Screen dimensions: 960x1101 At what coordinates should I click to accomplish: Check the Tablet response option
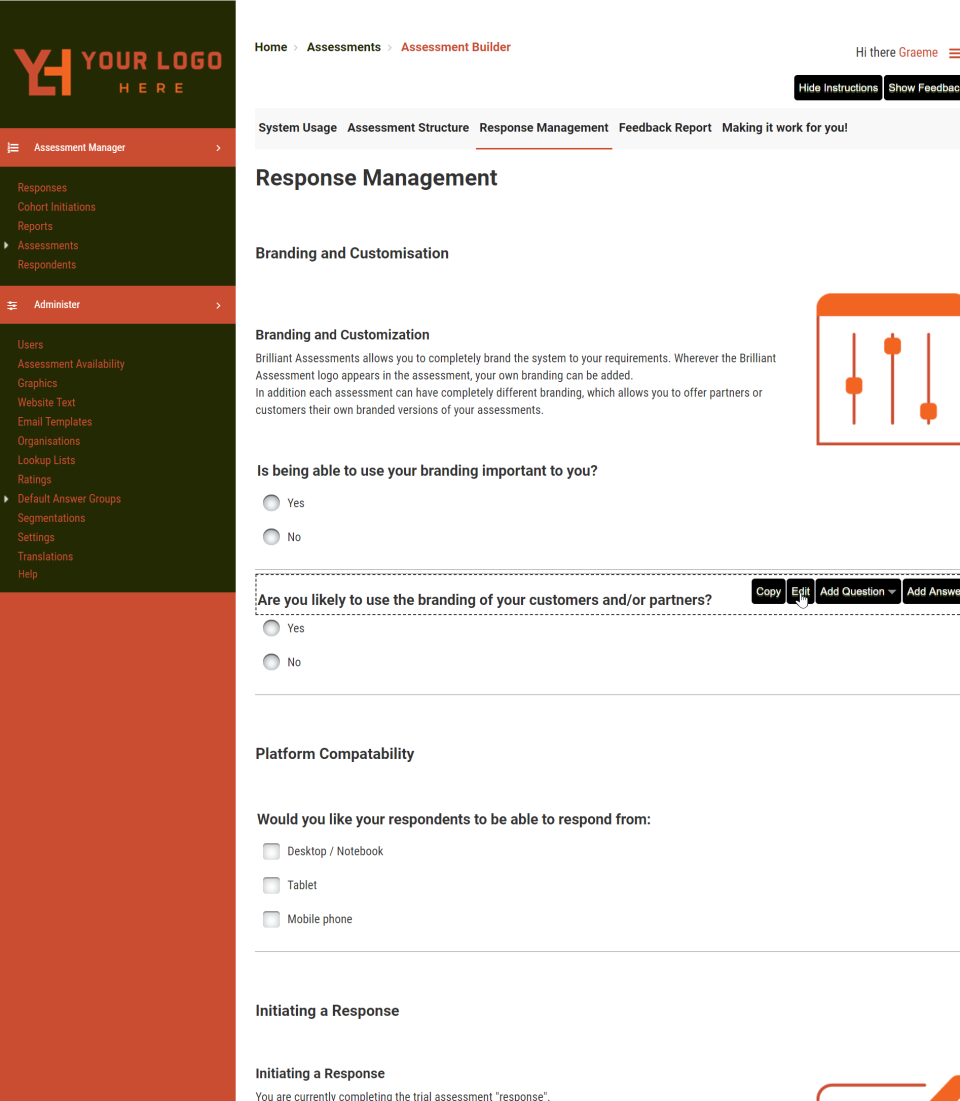[271, 885]
